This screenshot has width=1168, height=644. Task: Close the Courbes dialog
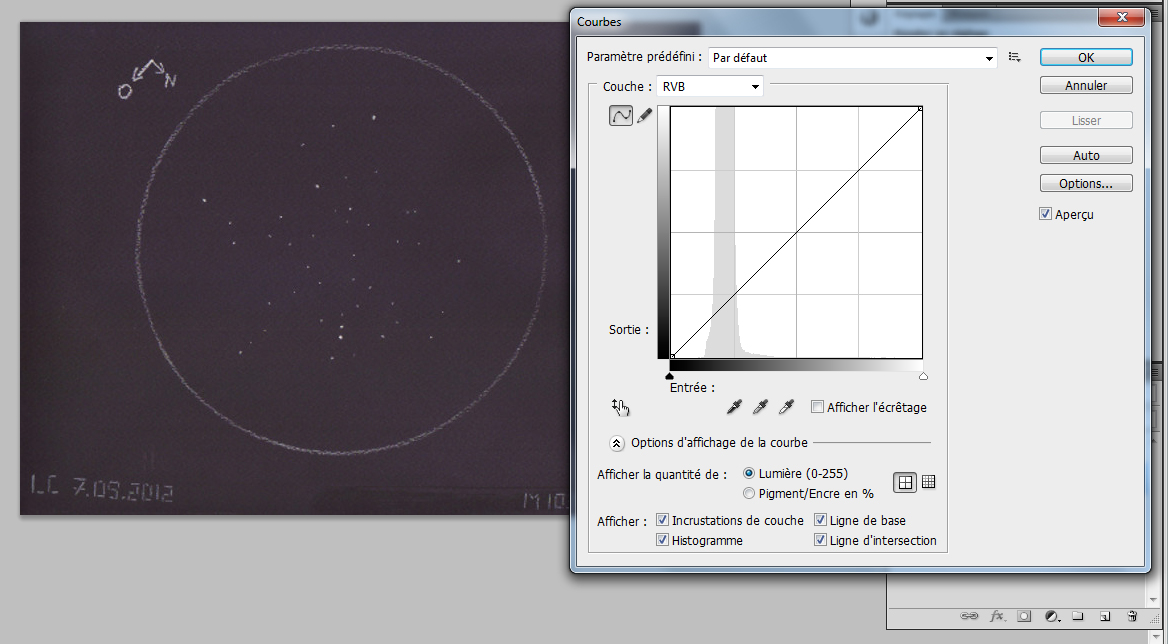(1121, 17)
